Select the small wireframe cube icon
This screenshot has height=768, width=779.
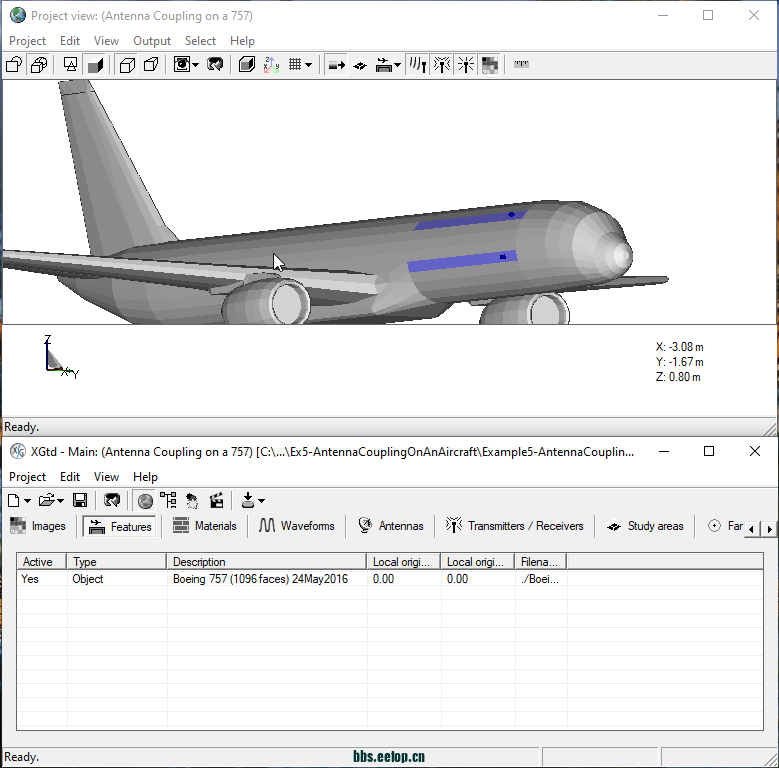click(151, 65)
